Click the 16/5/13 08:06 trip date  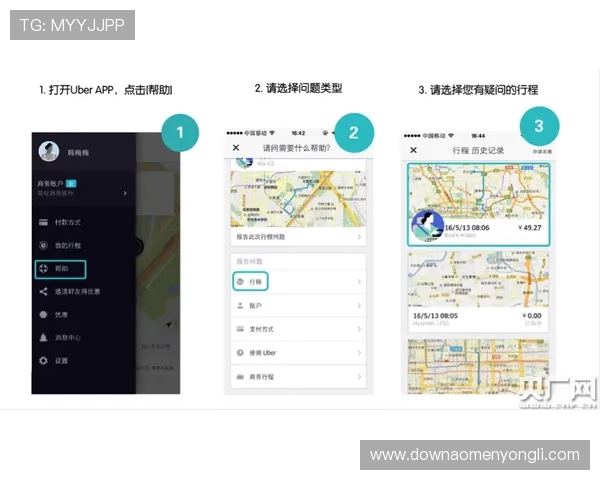[x=467, y=228]
